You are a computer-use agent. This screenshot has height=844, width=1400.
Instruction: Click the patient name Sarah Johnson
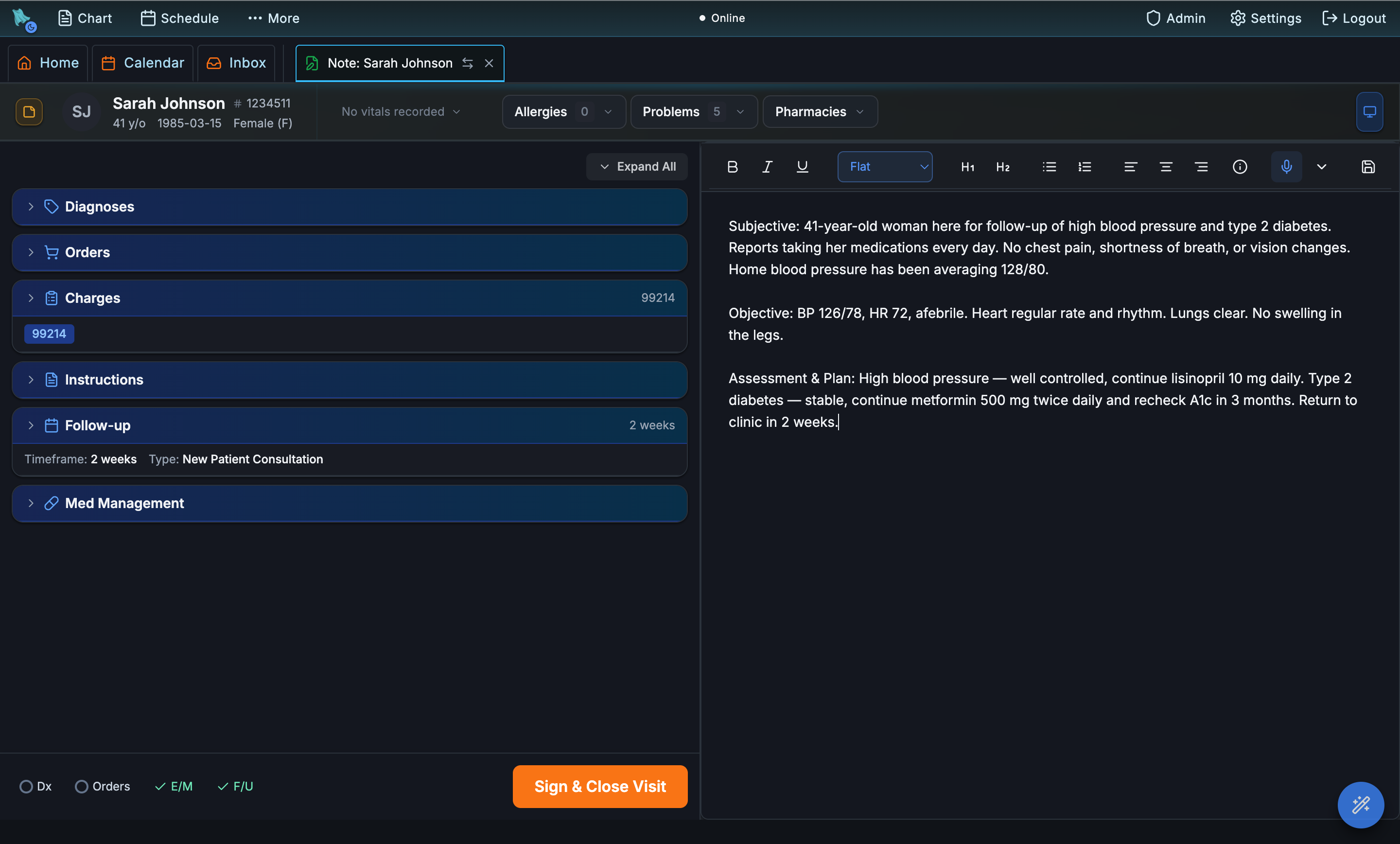click(169, 103)
